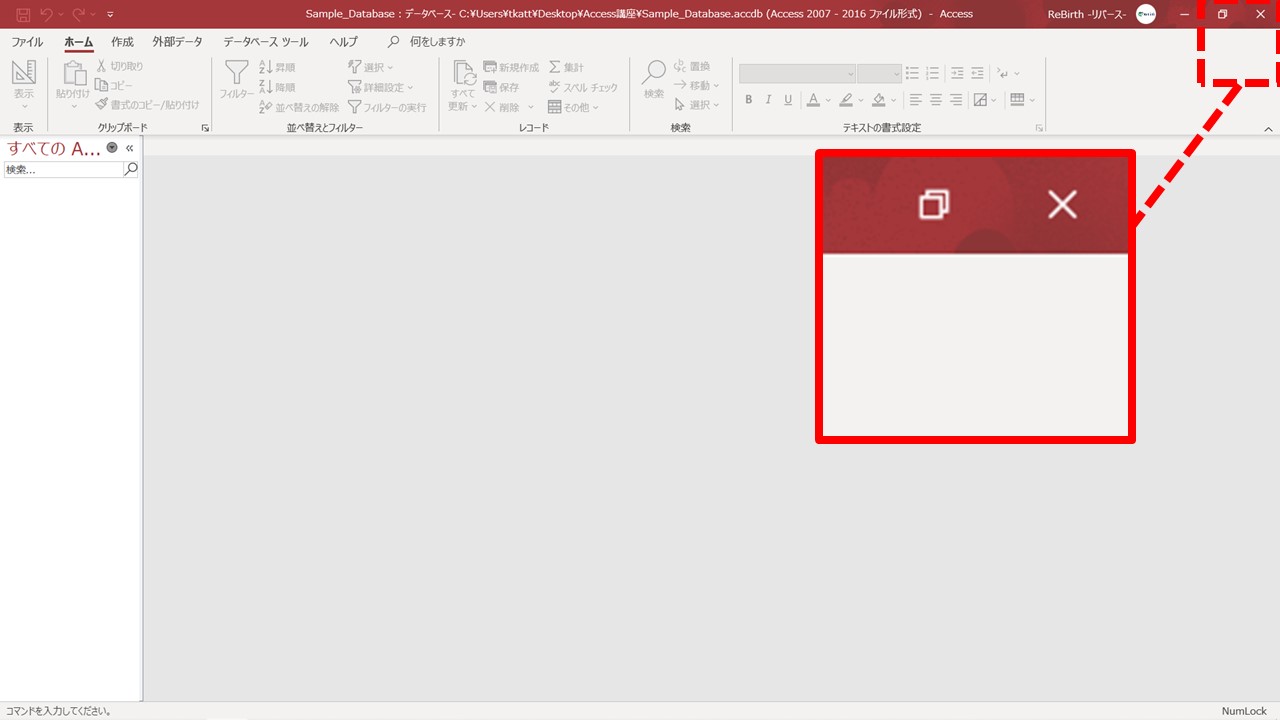Click the 新規作成 record button

click(x=510, y=67)
